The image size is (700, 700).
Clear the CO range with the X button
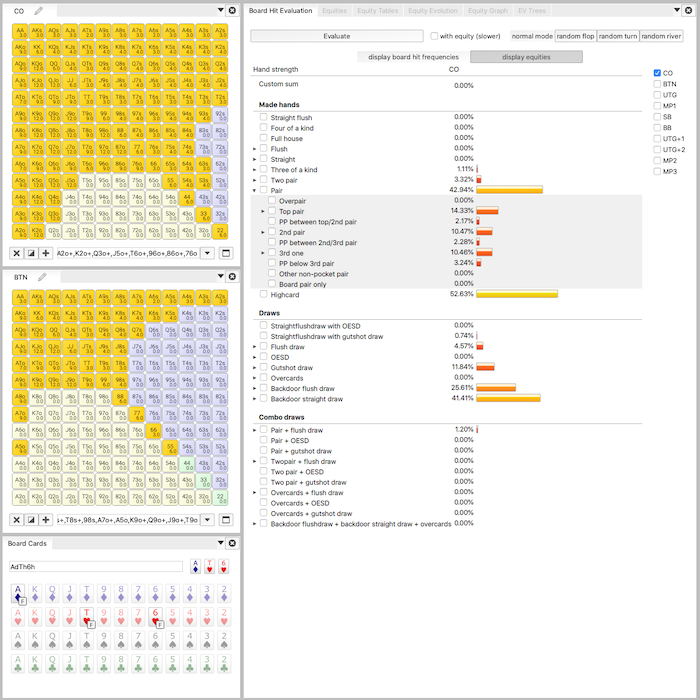coord(16,253)
